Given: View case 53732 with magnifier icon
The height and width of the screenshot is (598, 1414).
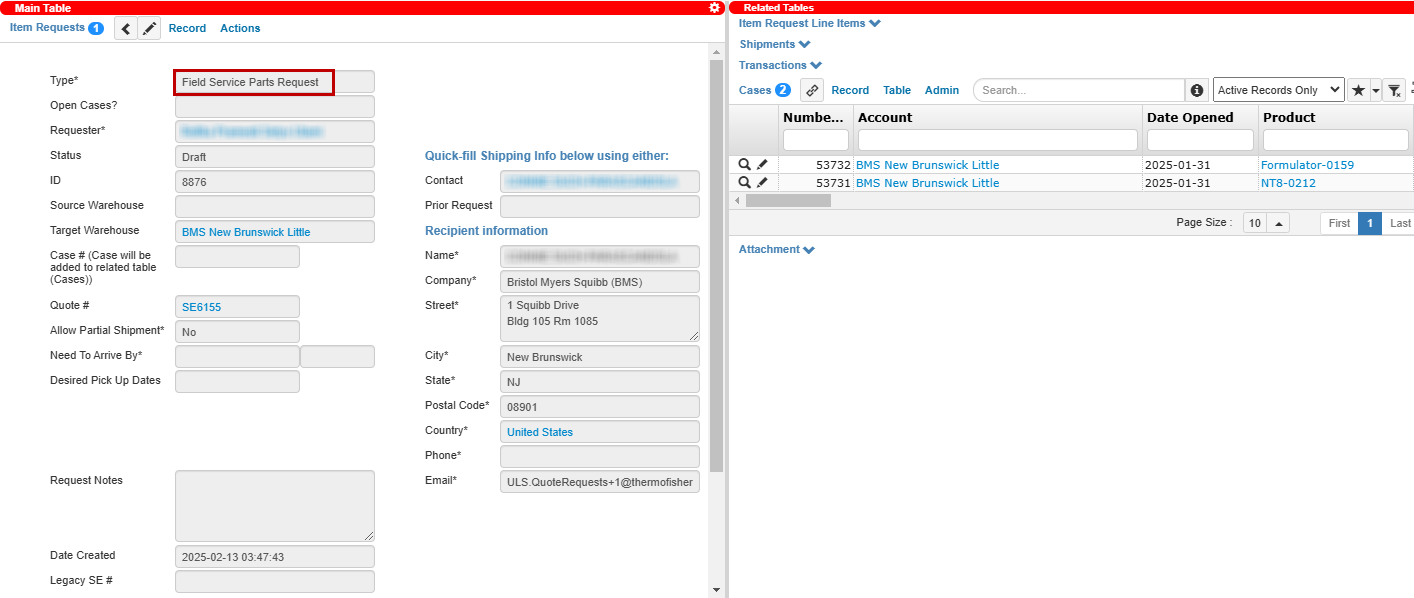Looking at the screenshot, I should click(744, 165).
